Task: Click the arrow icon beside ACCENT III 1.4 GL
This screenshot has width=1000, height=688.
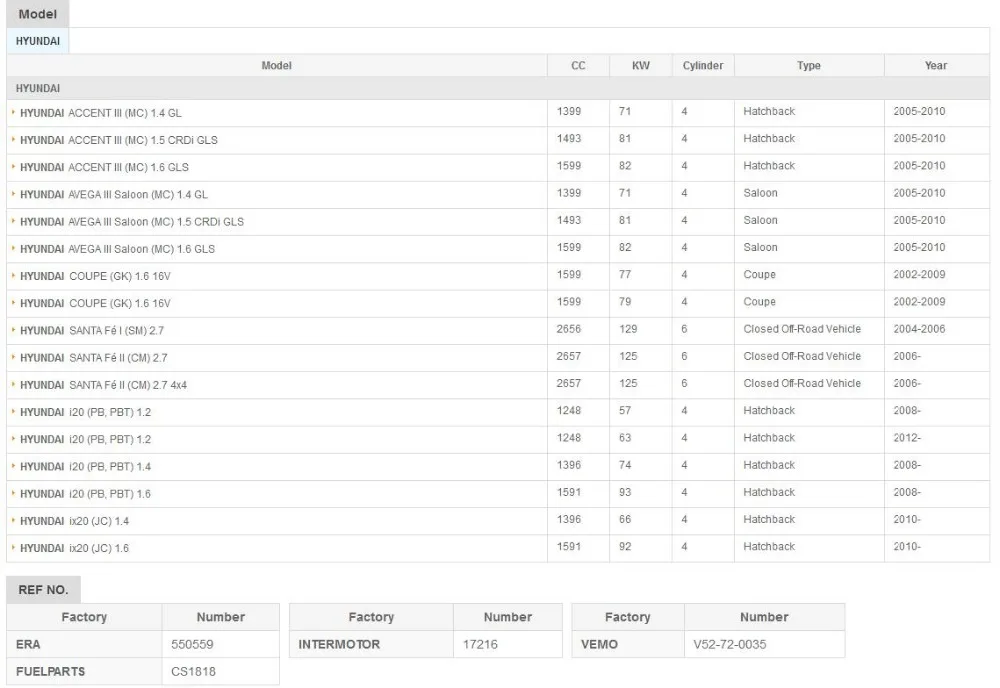Action: pyautogui.click(x=14, y=113)
